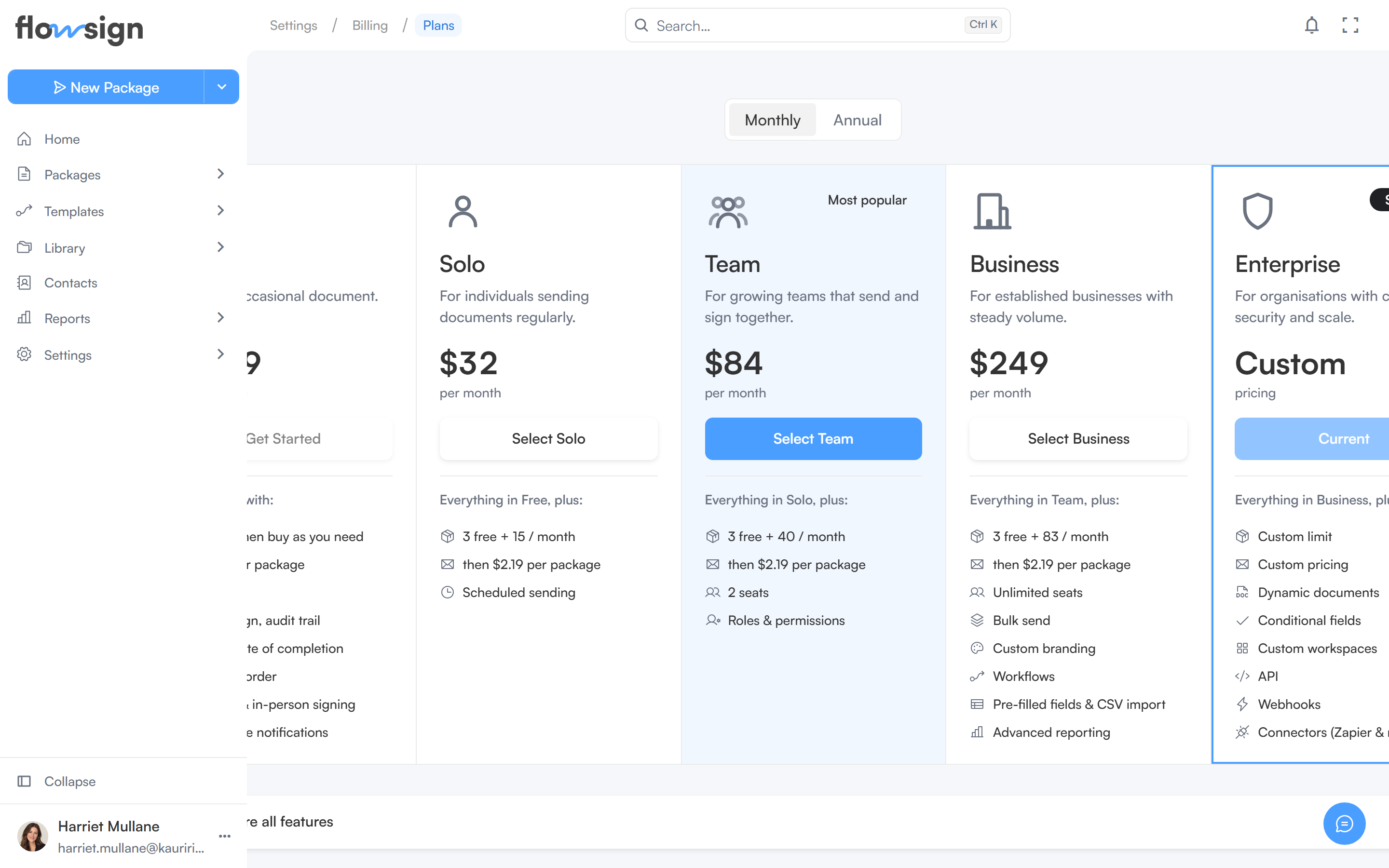Click the Home sidebar icon
This screenshot has width=1389, height=868.
click(24, 139)
